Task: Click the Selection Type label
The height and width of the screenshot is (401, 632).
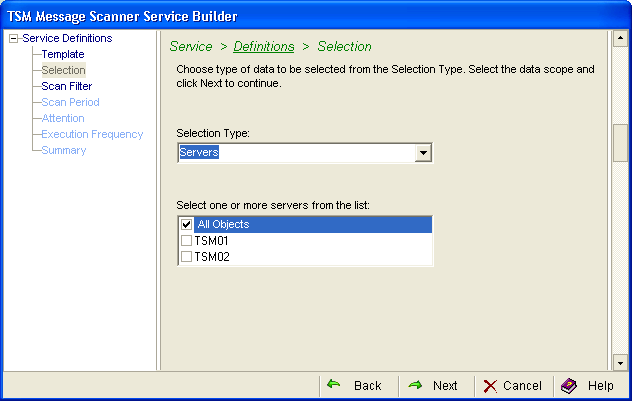Action: [213, 133]
